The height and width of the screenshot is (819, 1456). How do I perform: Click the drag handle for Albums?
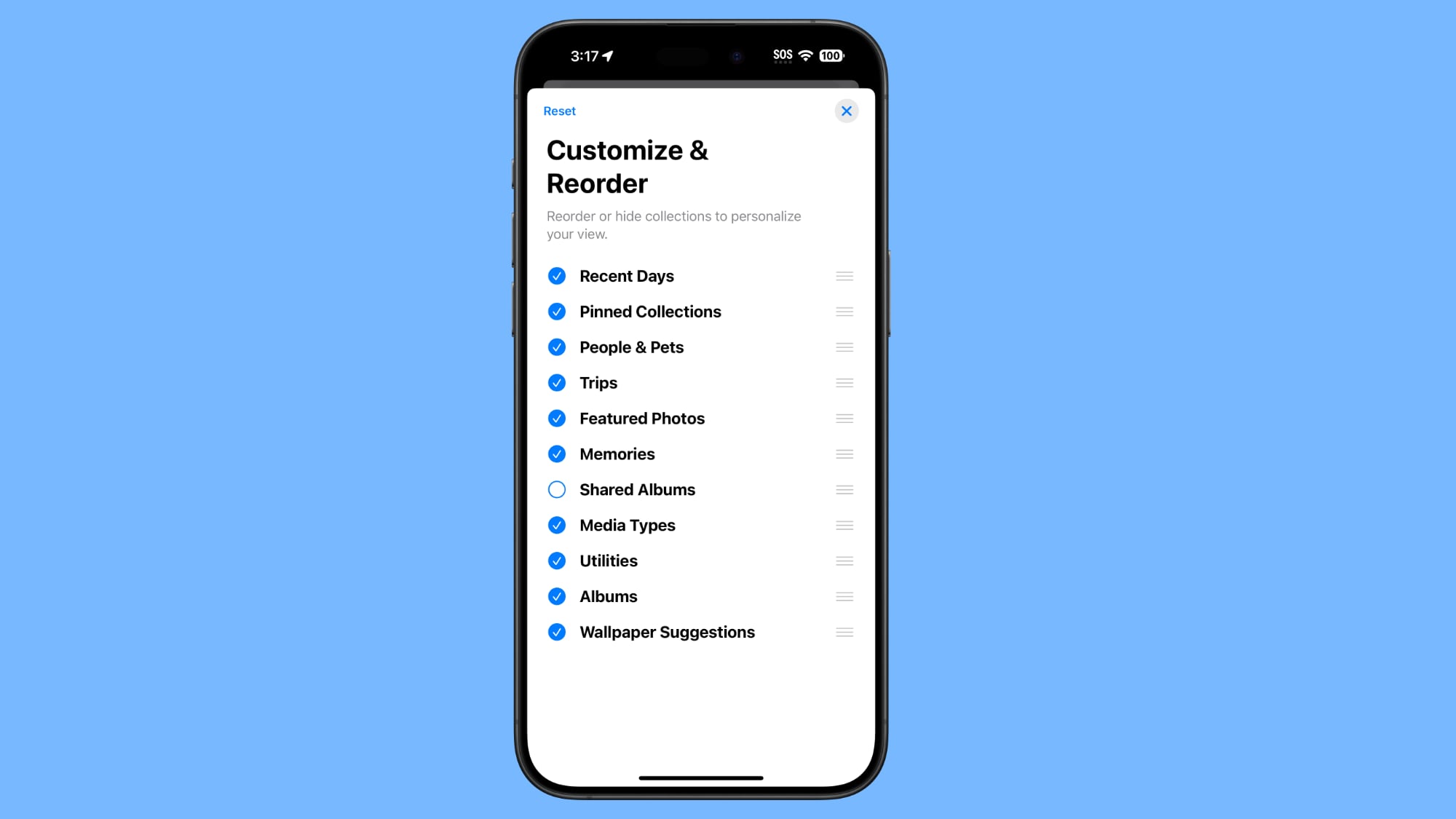point(844,596)
